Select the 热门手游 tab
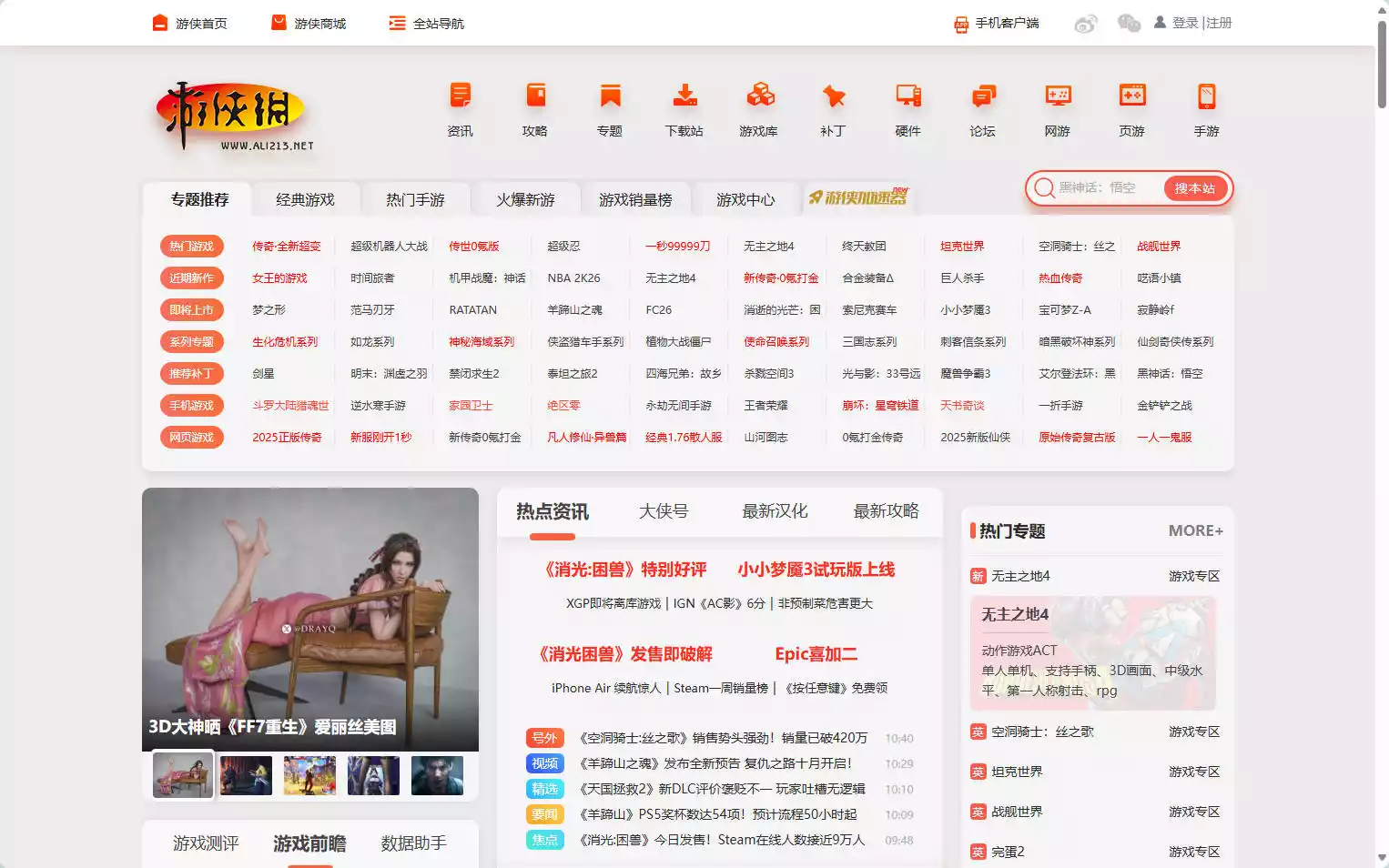Screen dimensions: 1389x868 [x=415, y=199]
